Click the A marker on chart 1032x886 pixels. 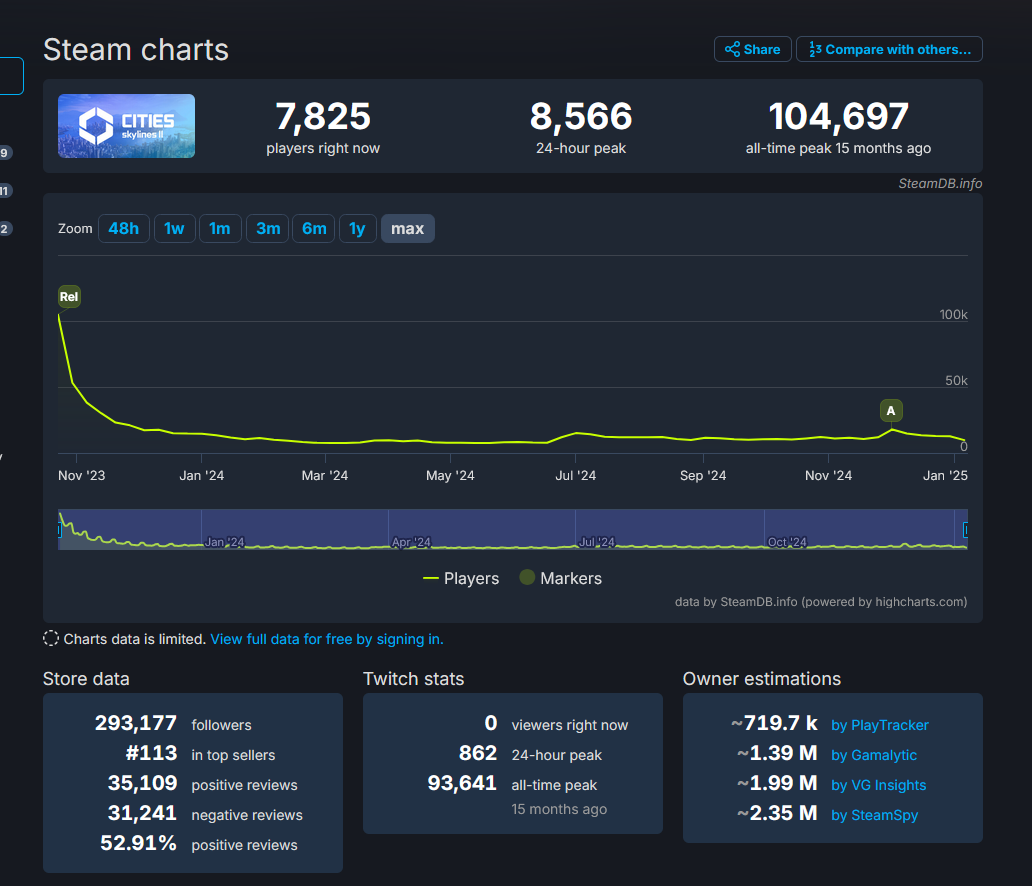(891, 410)
